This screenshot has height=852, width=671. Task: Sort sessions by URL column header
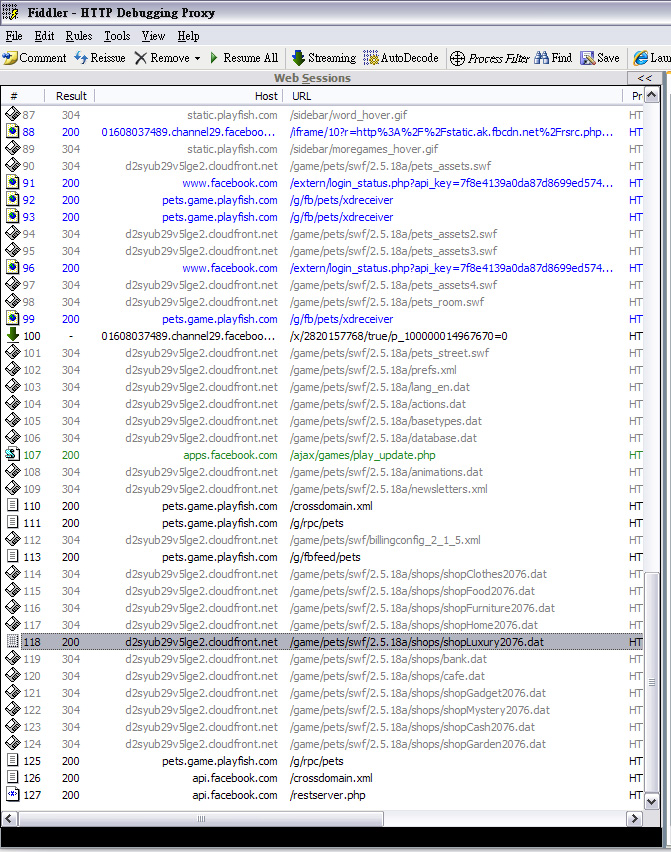pyautogui.click(x=453, y=96)
